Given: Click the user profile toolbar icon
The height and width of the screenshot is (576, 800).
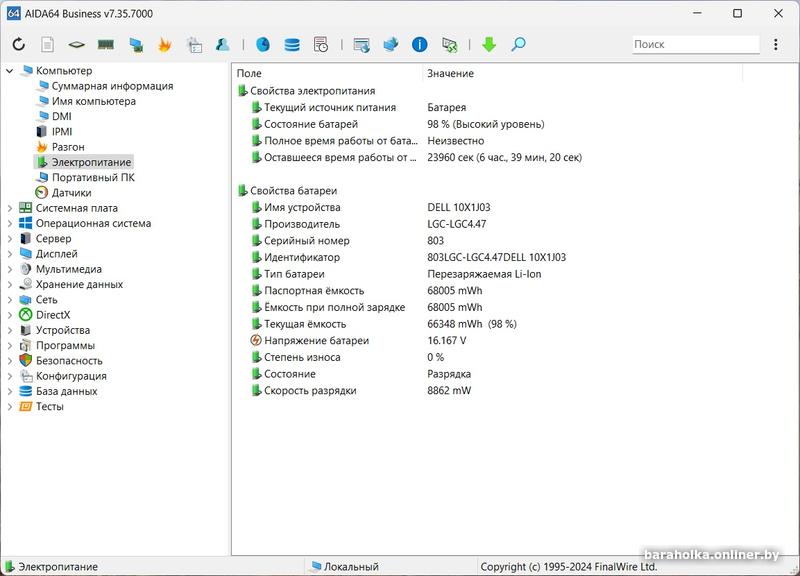Looking at the screenshot, I should (x=222, y=44).
